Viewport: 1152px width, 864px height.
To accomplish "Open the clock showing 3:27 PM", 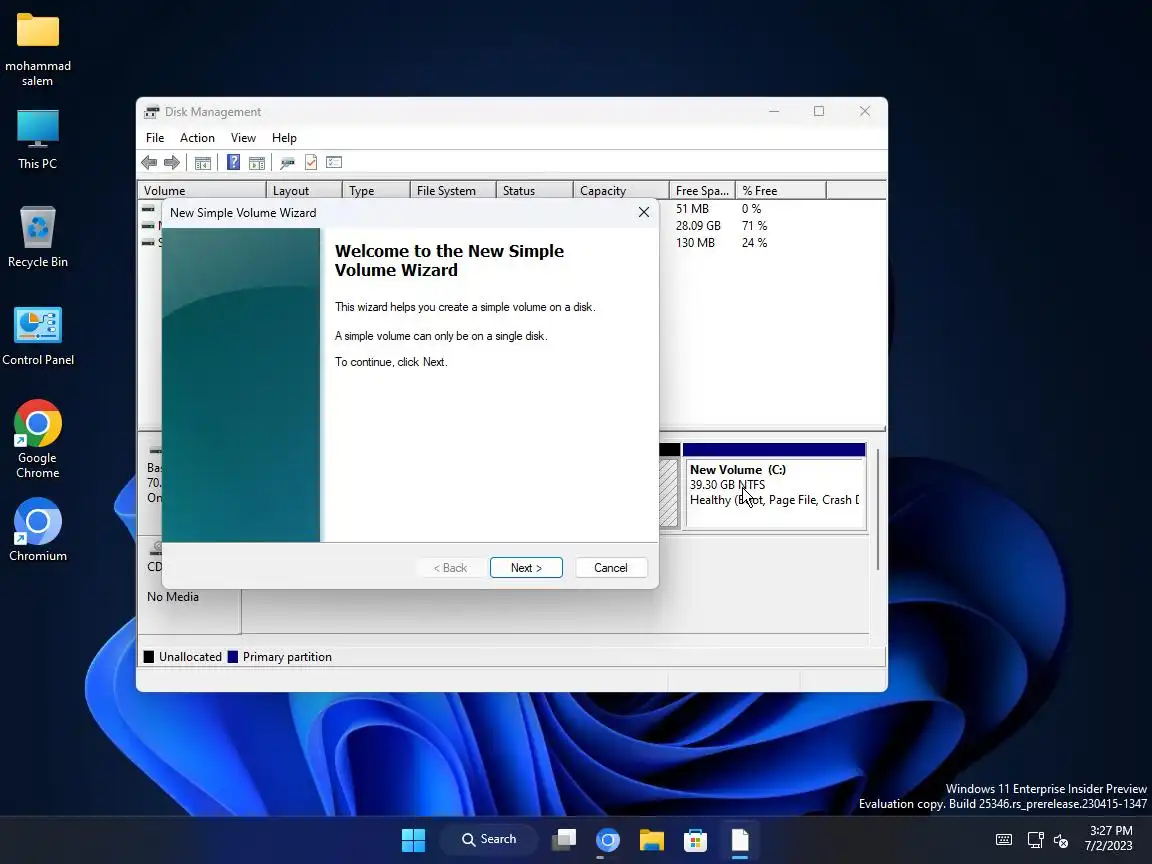I will [x=1109, y=838].
